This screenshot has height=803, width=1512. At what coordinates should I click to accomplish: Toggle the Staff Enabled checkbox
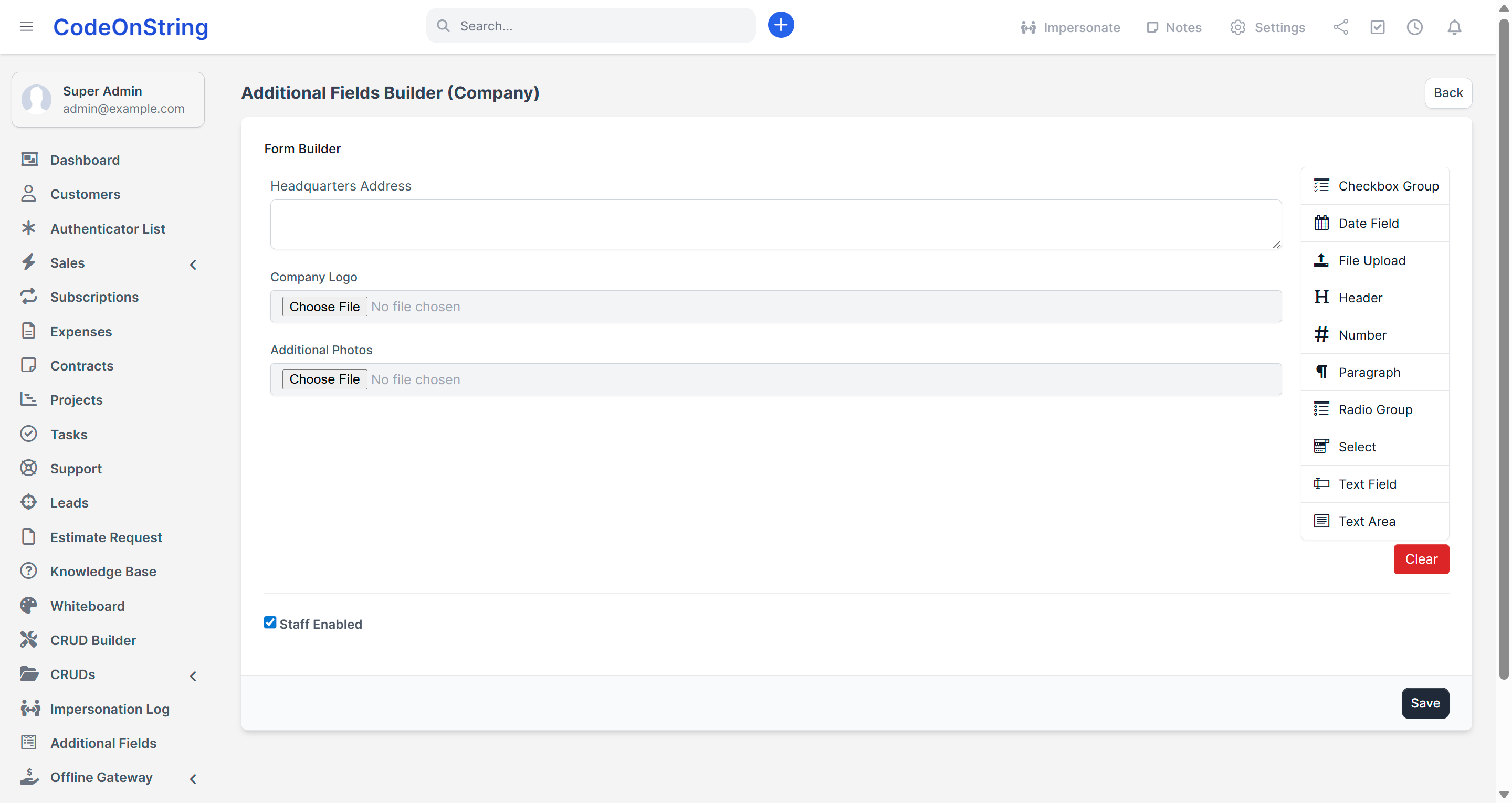tap(270, 623)
